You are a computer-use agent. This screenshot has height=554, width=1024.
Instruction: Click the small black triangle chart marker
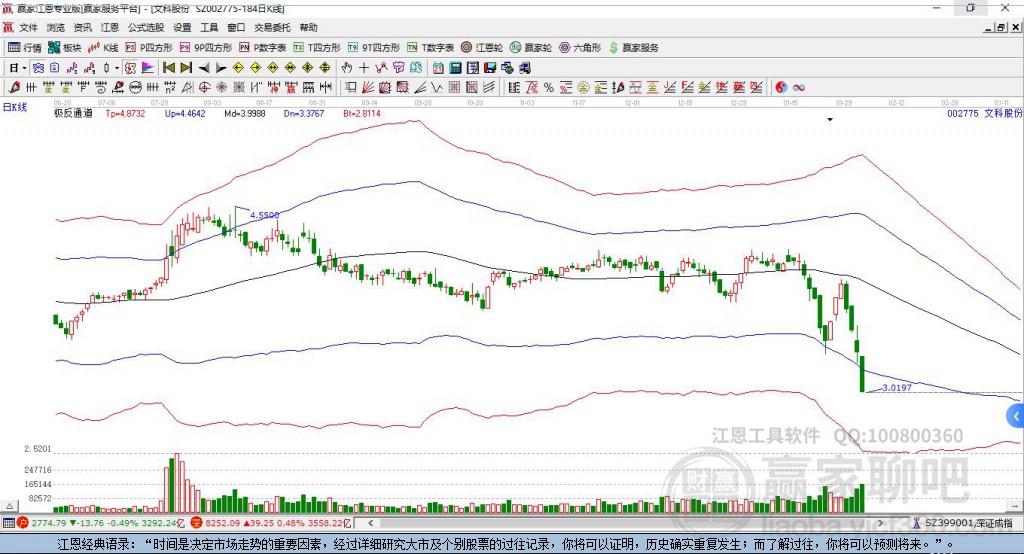pyautogui.click(x=830, y=120)
